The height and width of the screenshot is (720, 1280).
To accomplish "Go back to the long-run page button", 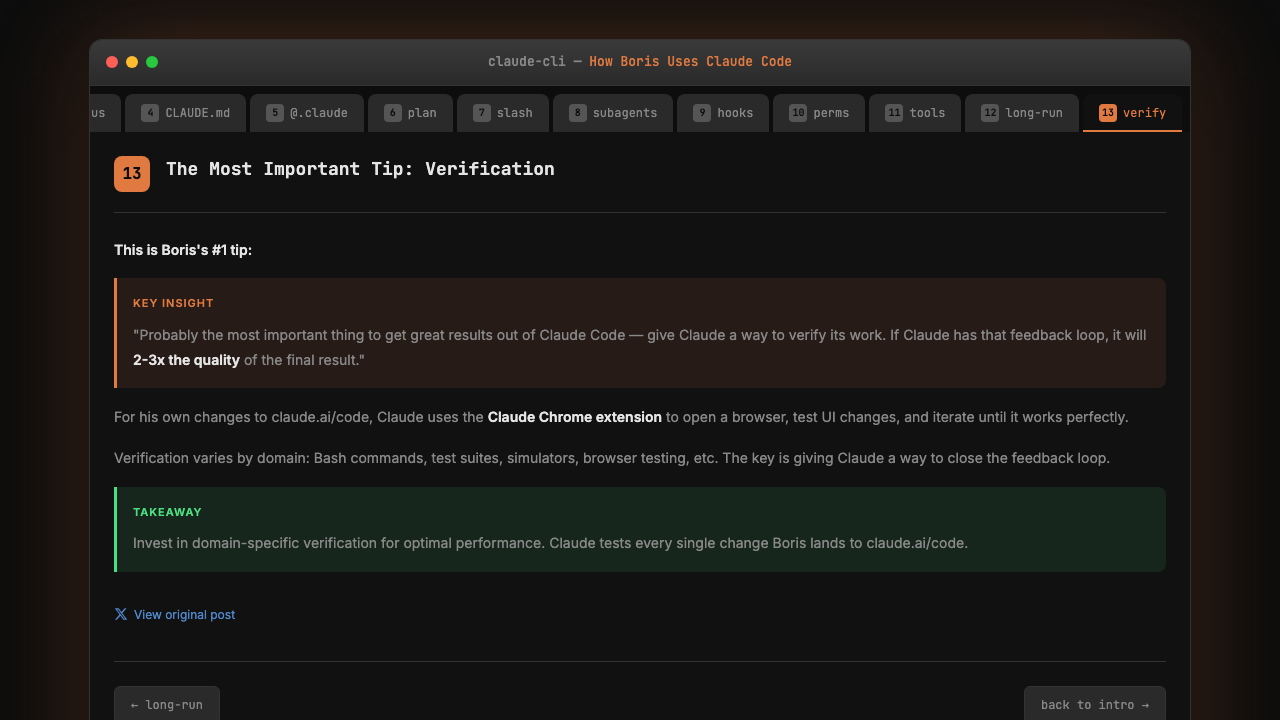I will [167, 704].
